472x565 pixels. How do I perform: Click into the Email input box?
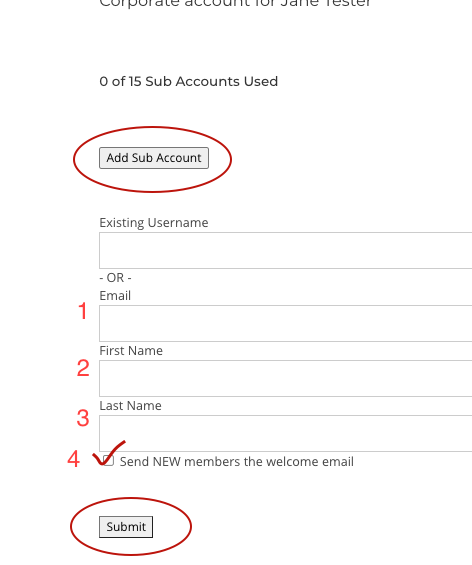(285, 324)
